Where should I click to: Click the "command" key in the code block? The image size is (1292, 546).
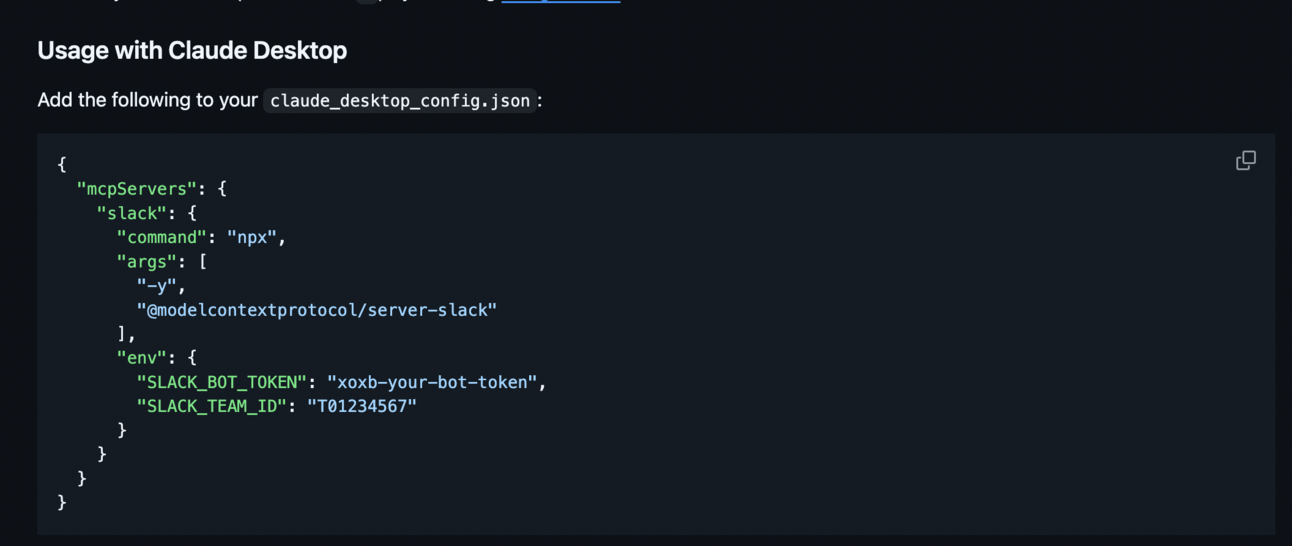[x=161, y=237]
